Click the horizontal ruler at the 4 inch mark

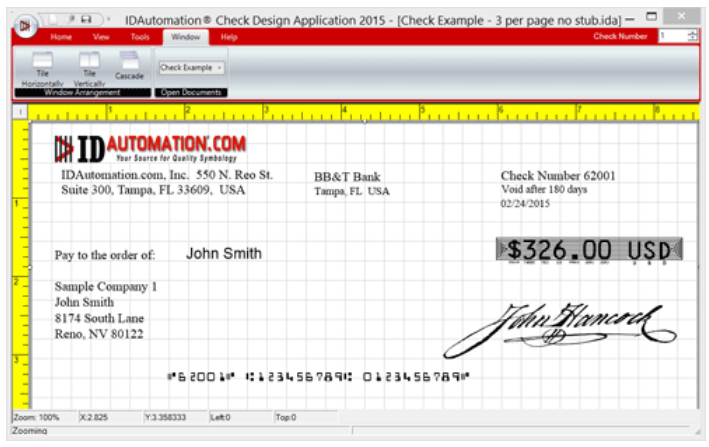coord(344,112)
